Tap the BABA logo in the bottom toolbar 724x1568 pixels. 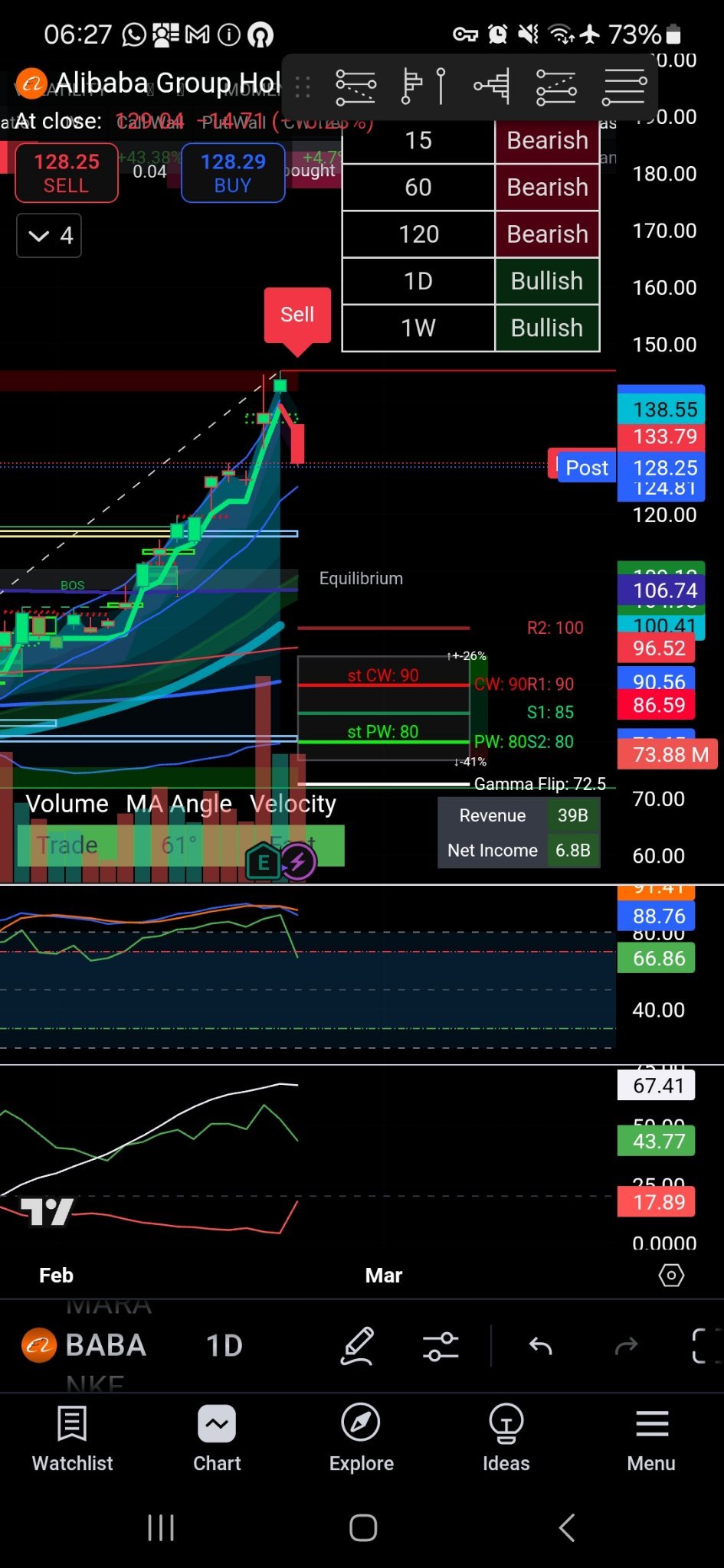pos(39,1345)
